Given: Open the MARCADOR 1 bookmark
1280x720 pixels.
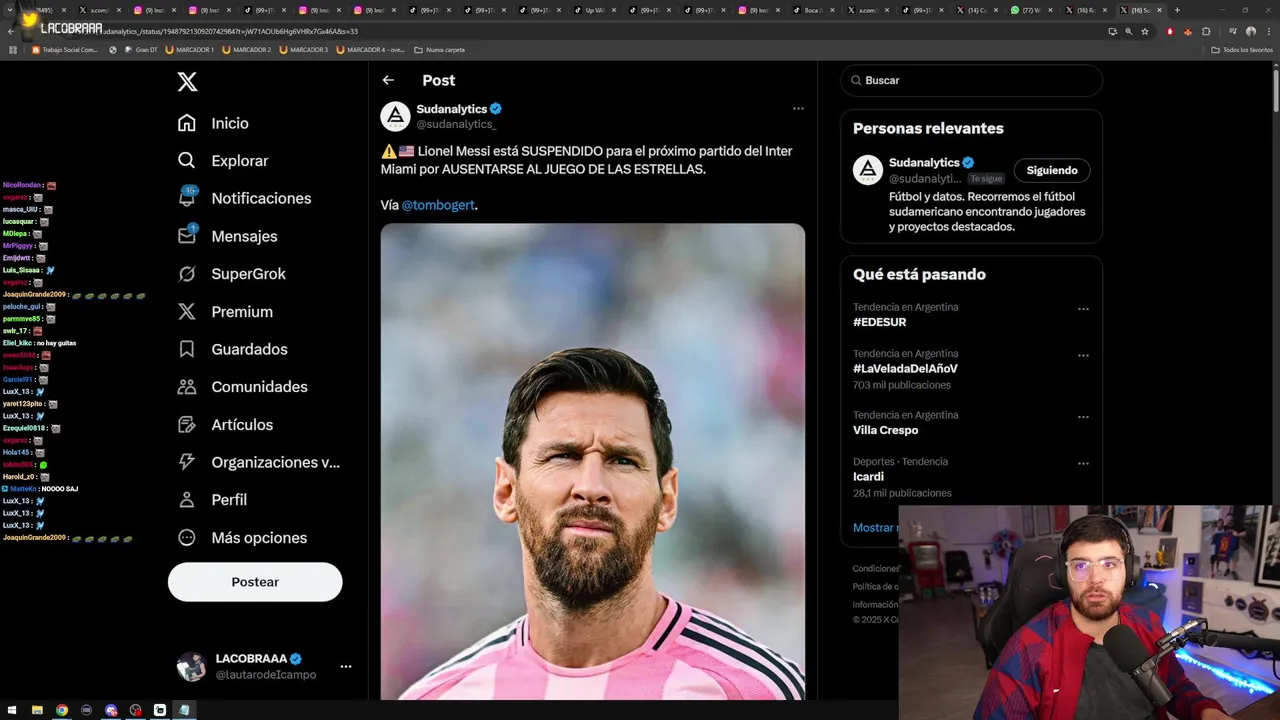Looking at the screenshot, I should point(189,50).
